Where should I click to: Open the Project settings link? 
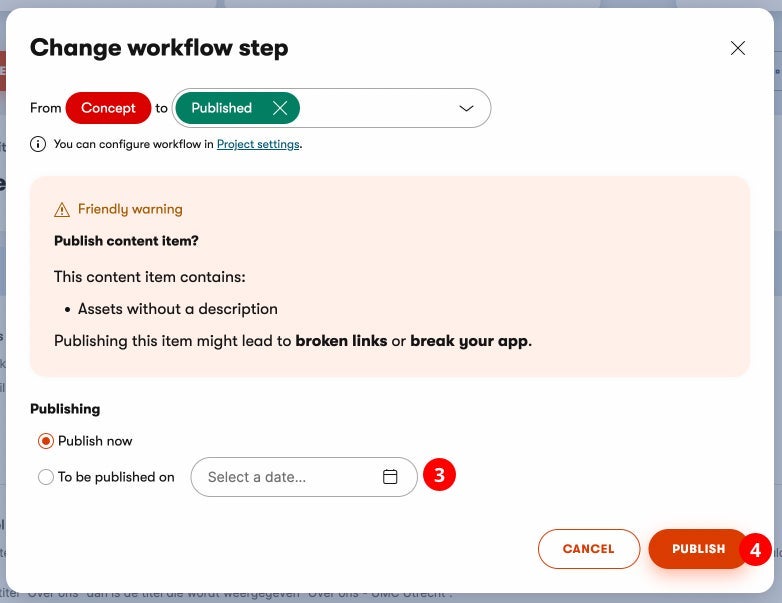[x=258, y=144]
